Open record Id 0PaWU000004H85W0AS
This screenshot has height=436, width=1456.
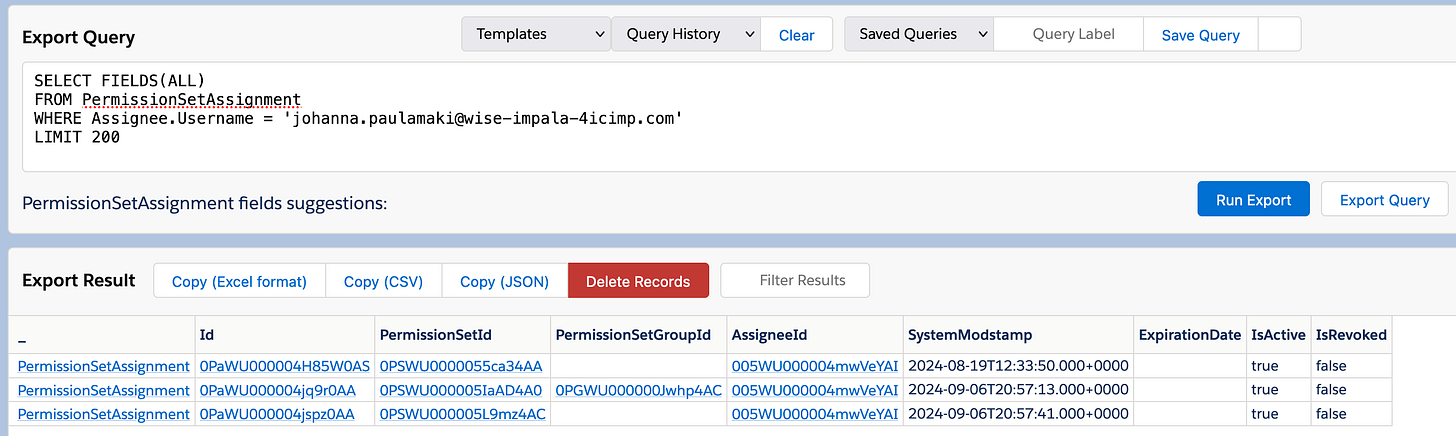(x=284, y=366)
